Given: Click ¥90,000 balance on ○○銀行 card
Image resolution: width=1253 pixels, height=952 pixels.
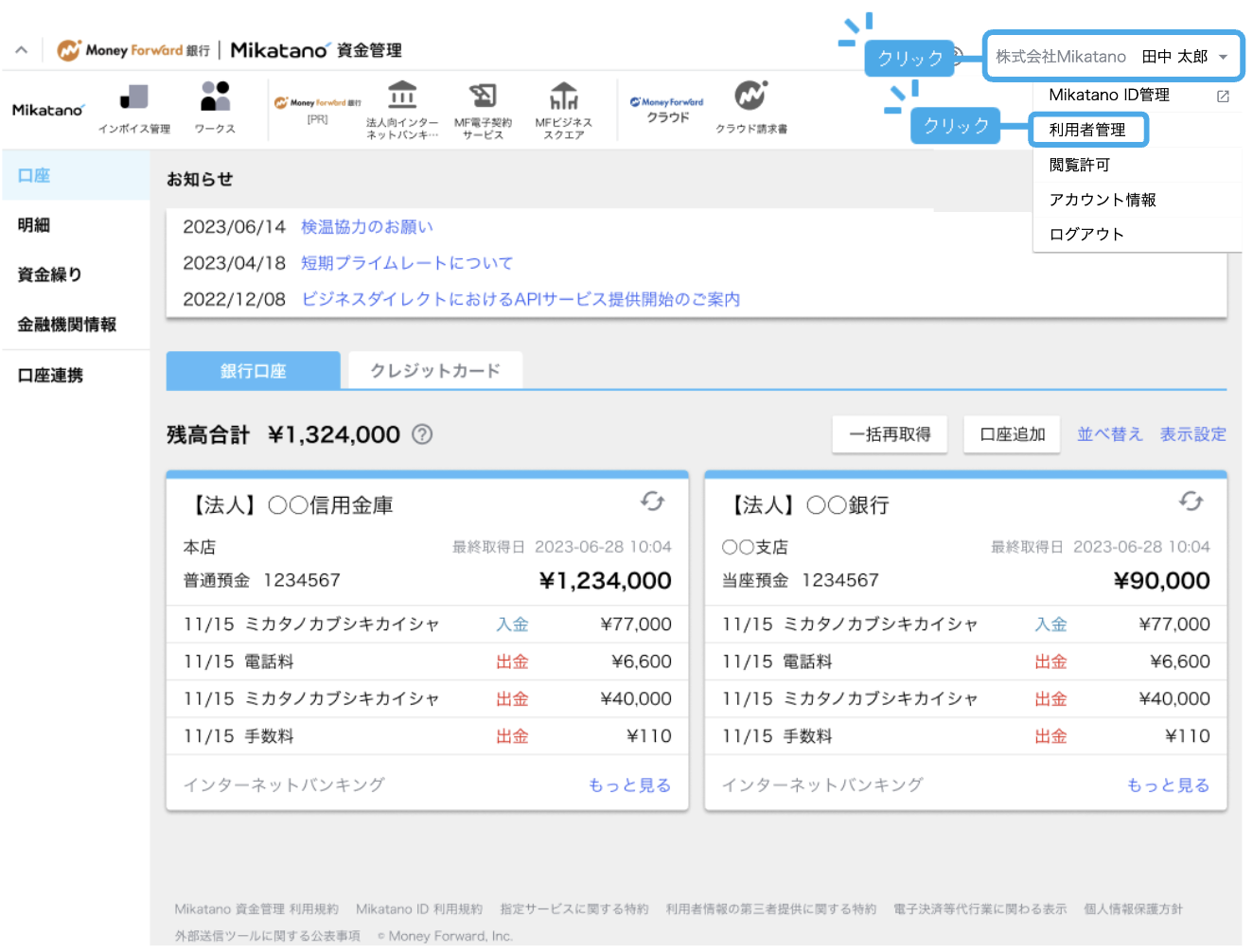Looking at the screenshot, I should click(1161, 581).
